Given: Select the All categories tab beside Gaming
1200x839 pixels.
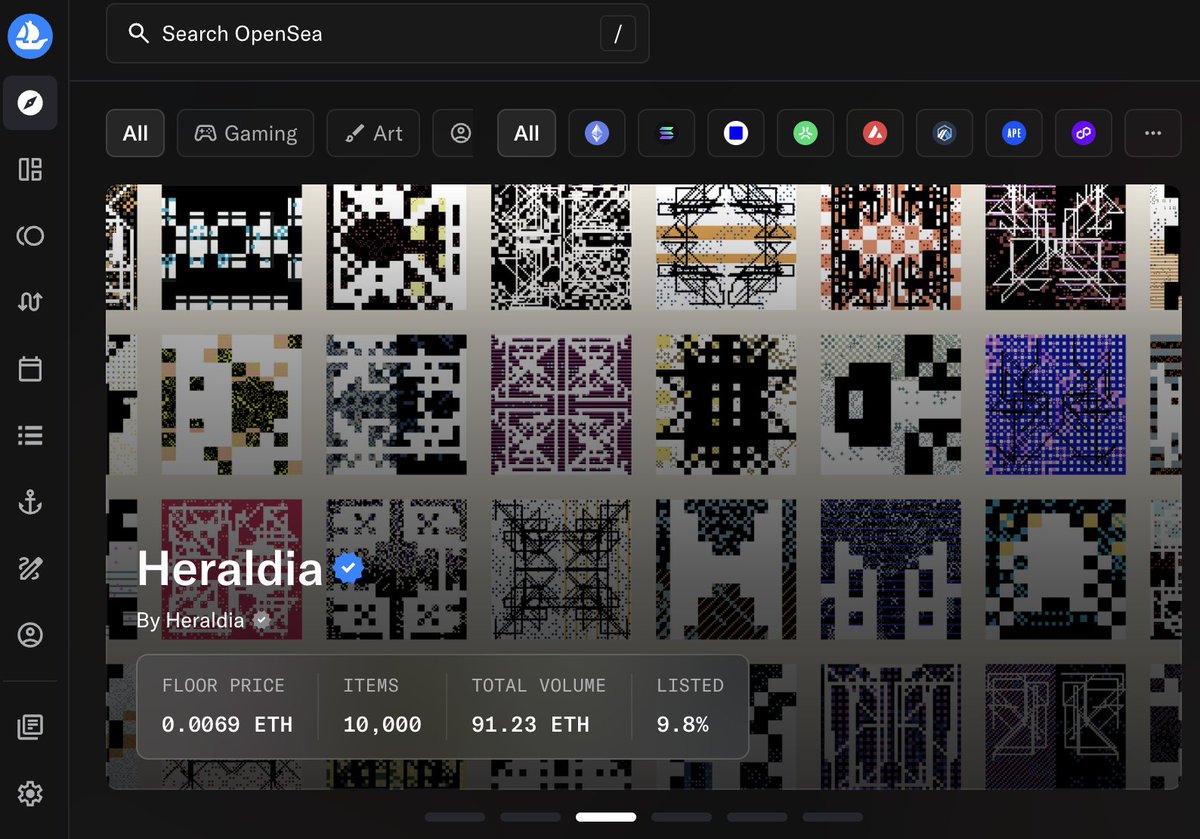Looking at the screenshot, I should pos(135,133).
